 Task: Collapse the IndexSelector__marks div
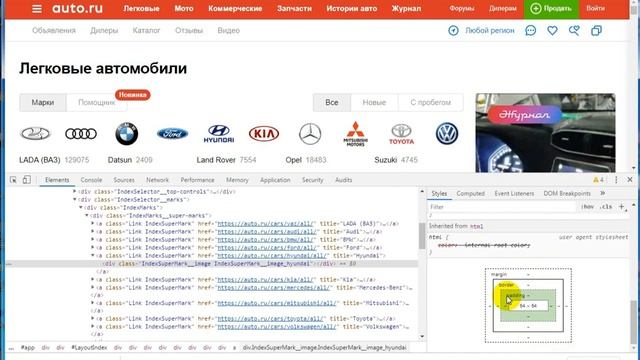coord(74,199)
